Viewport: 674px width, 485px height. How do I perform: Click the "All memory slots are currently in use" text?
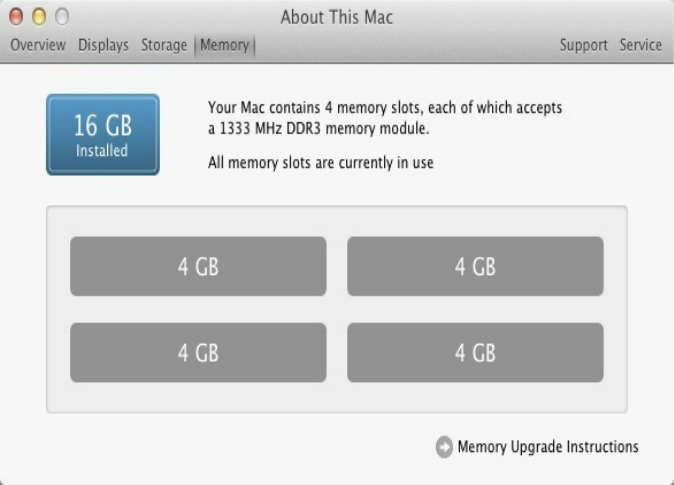[x=320, y=162]
